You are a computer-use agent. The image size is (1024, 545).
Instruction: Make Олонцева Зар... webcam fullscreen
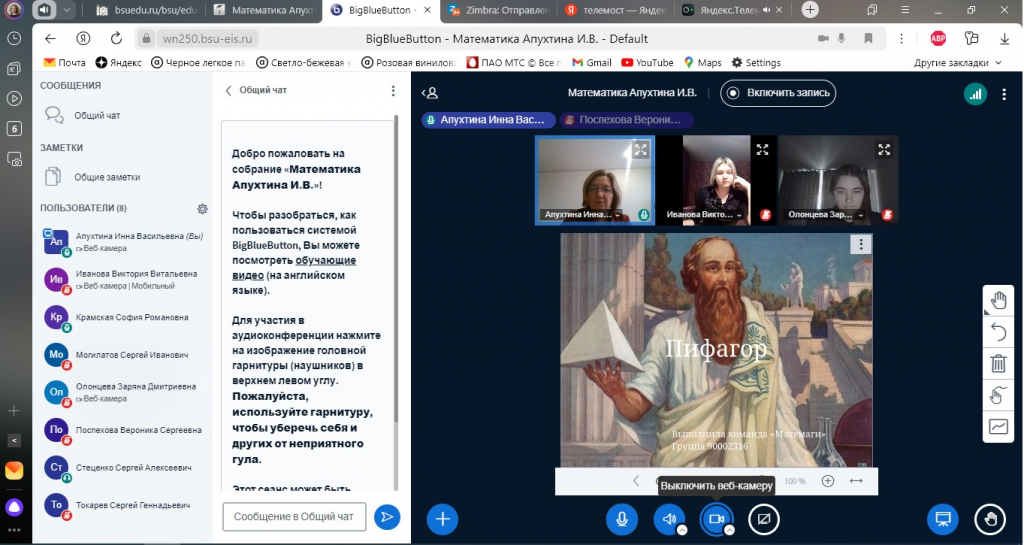pos(884,149)
